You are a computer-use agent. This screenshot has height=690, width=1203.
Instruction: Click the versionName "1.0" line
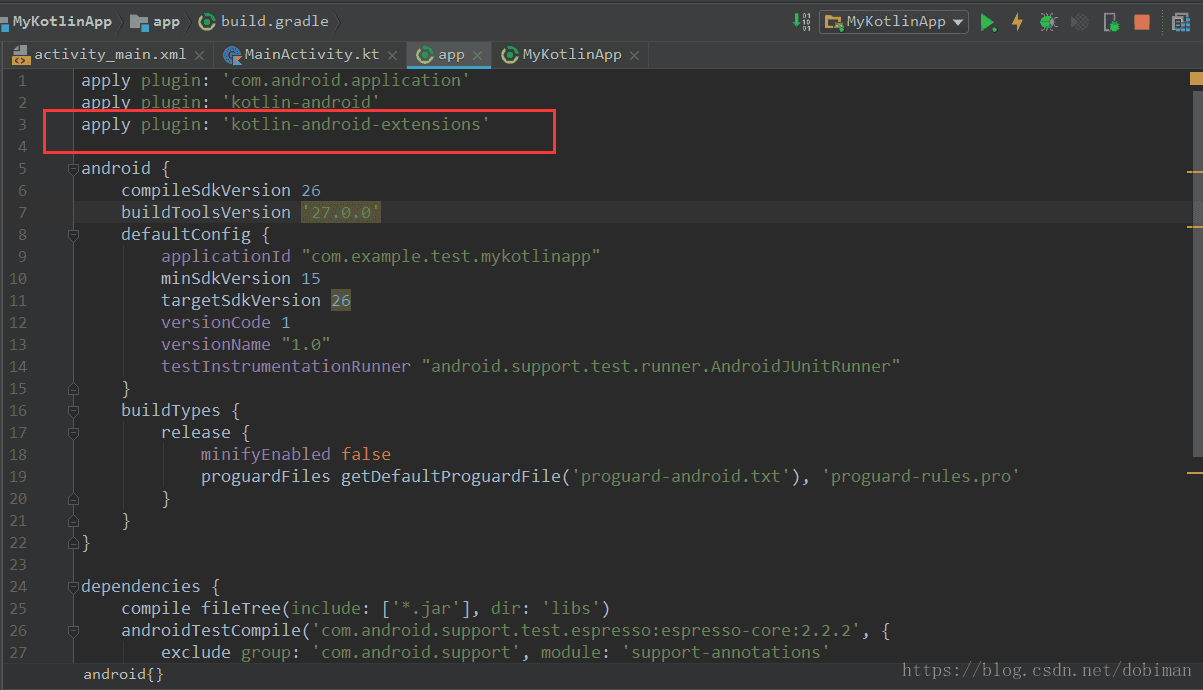click(246, 345)
